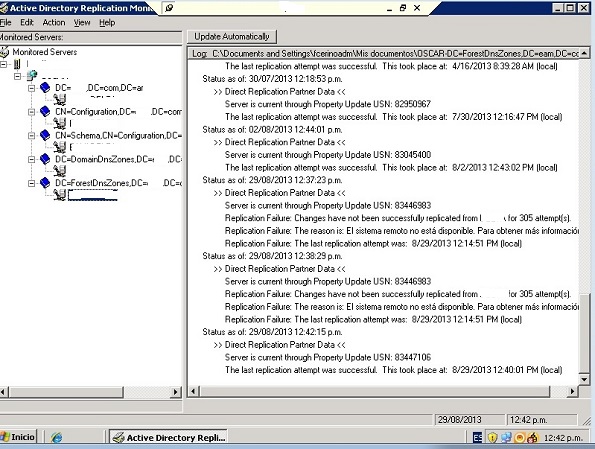Click the security shield tray icon

(492, 438)
